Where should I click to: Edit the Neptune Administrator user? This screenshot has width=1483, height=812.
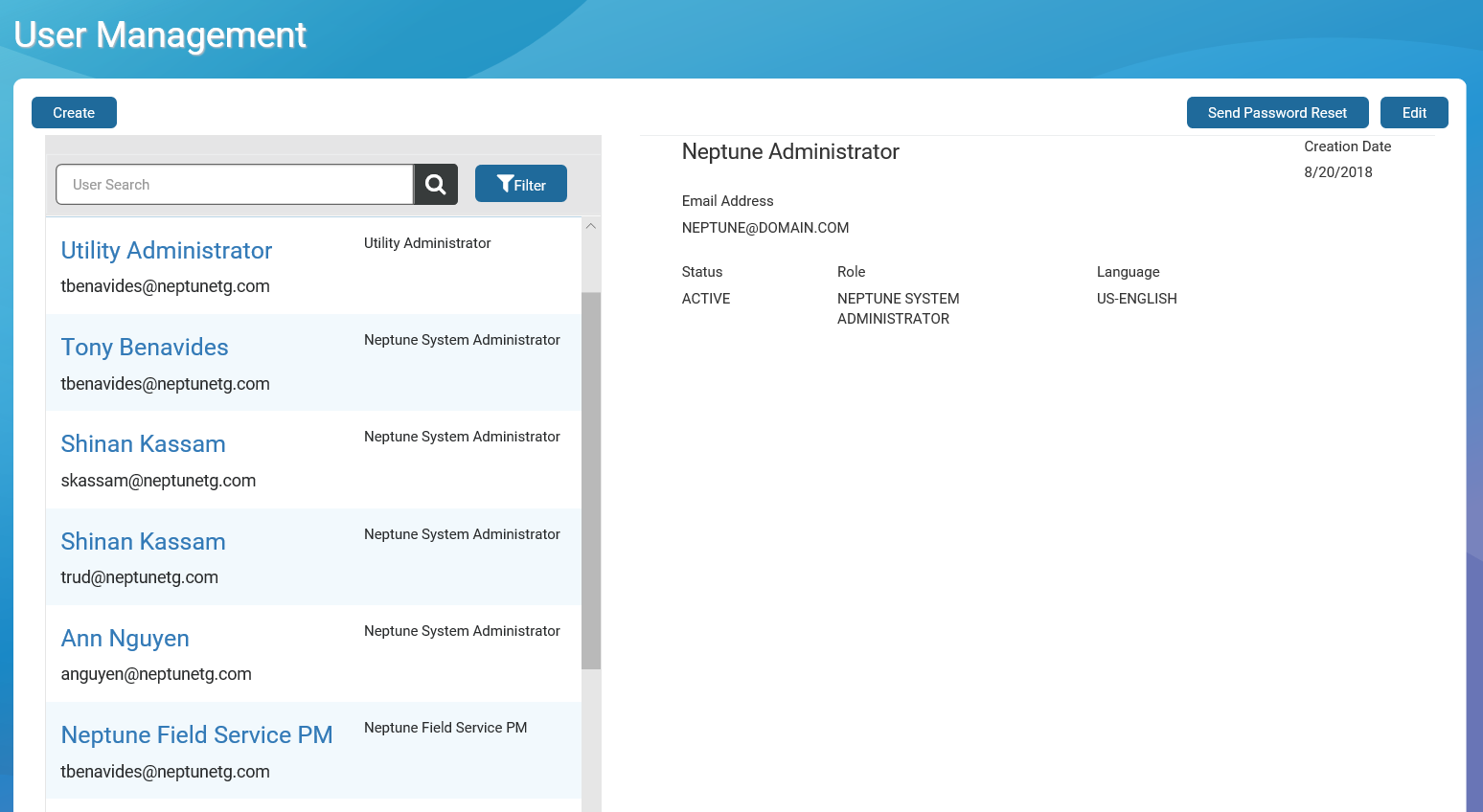(1413, 113)
